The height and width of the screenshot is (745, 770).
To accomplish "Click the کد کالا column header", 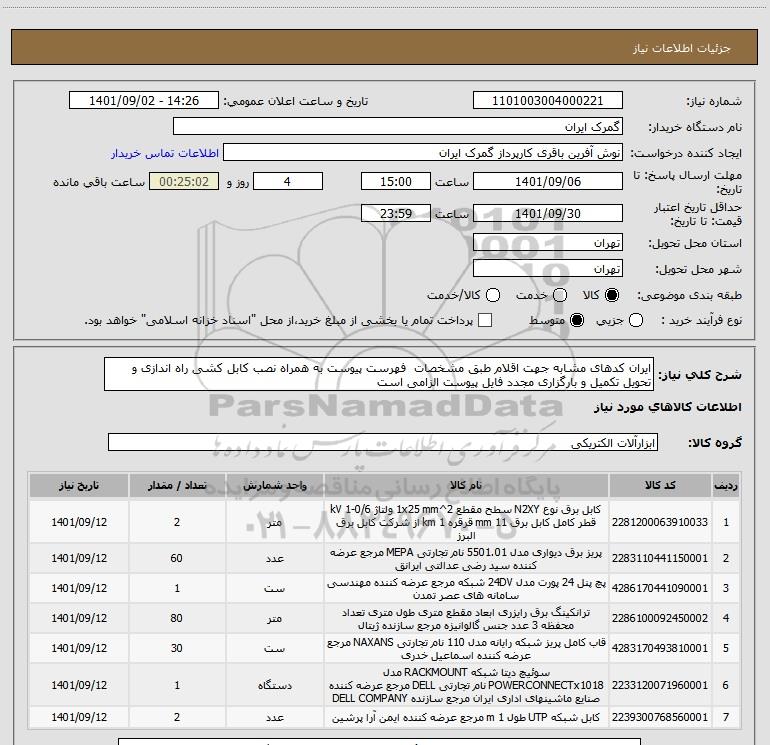I will pyautogui.click(x=660, y=486).
